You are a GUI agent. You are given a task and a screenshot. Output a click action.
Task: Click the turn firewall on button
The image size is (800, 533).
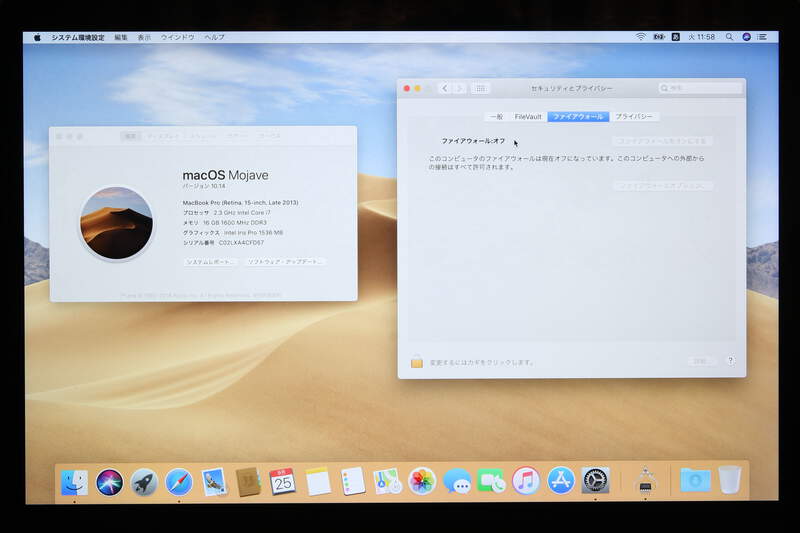pyautogui.click(x=662, y=140)
